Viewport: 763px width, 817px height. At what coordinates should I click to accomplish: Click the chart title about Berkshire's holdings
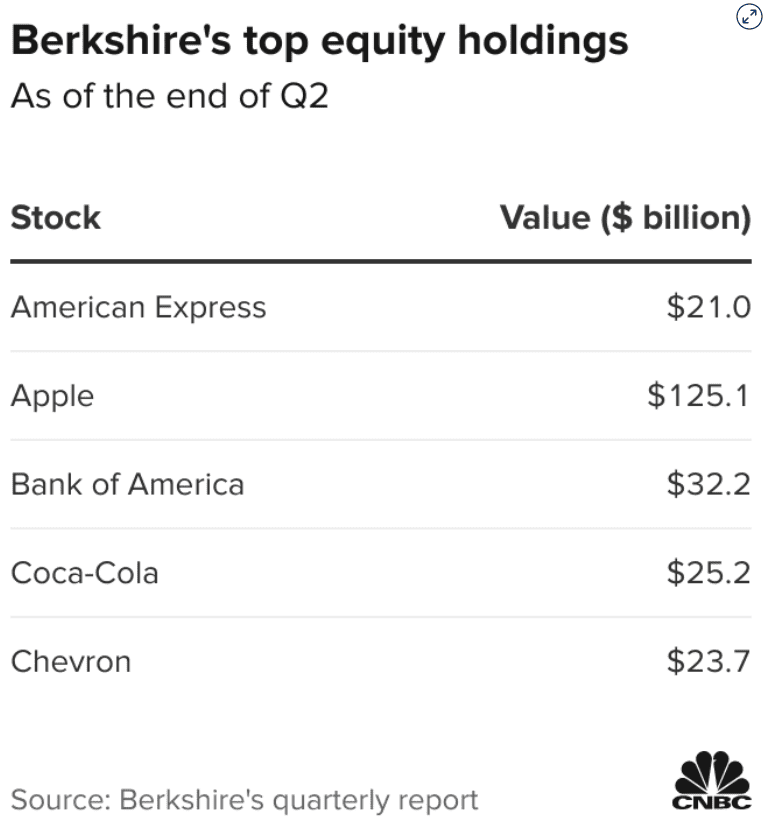pyautogui.click(x=320, y=41)
